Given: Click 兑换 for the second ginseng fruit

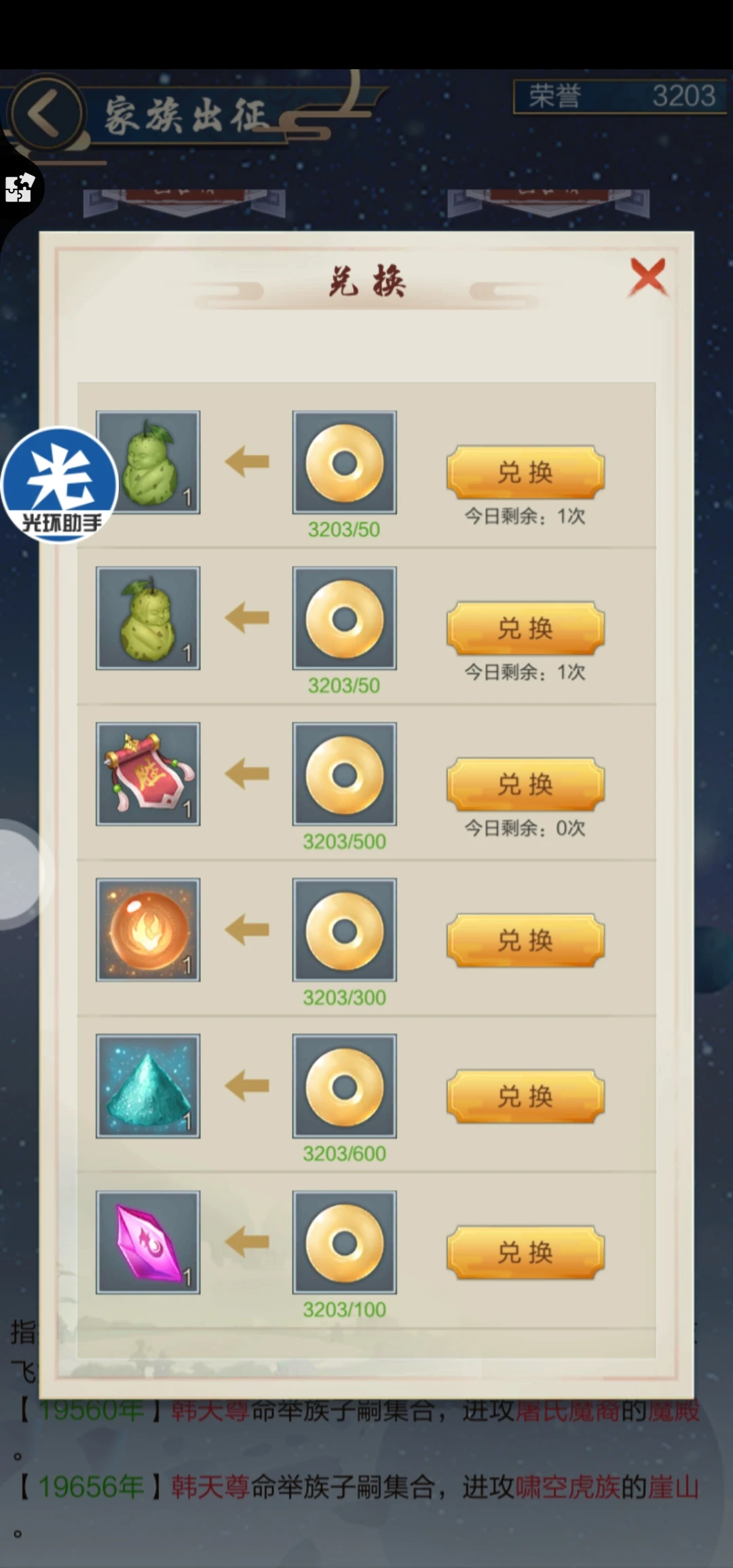Looking at the screenshot, I should (x=525, y=628).
